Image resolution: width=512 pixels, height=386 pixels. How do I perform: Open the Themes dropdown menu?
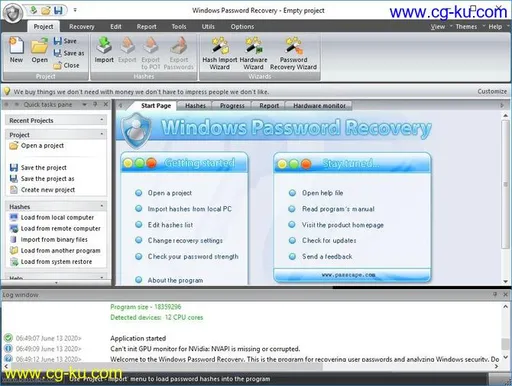tap(470, 27)
